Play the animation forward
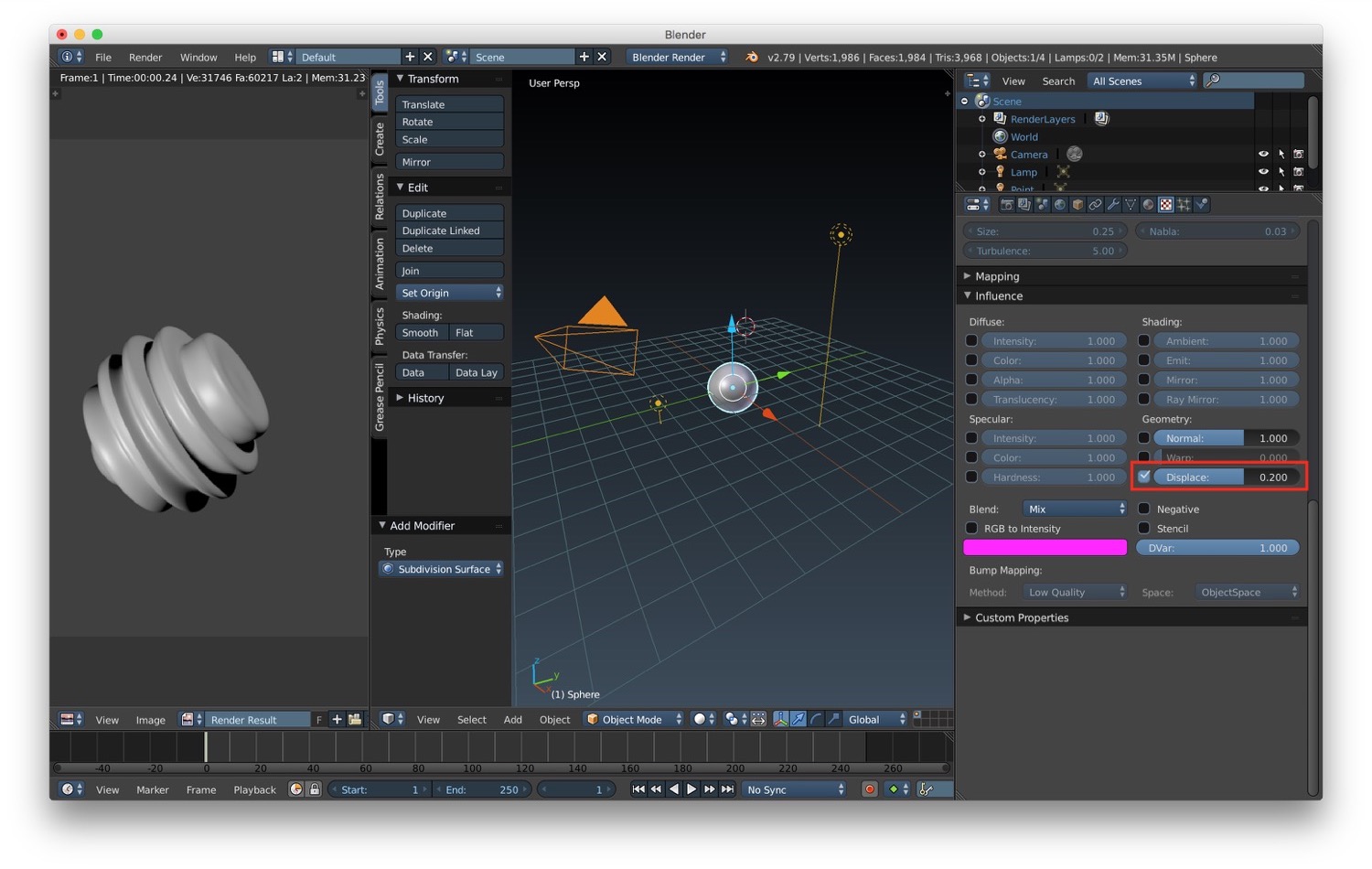 coord(691,789)
